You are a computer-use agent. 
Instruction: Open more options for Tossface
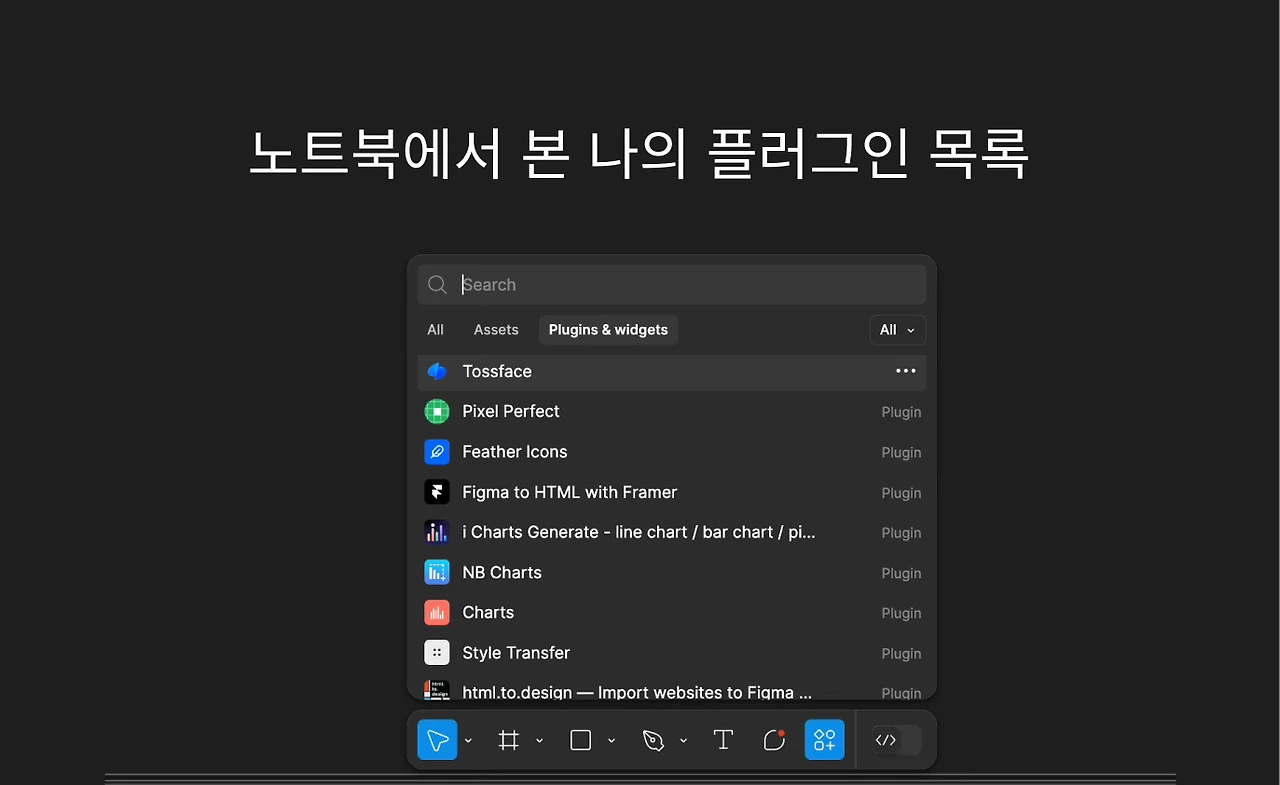click(906, 371)
